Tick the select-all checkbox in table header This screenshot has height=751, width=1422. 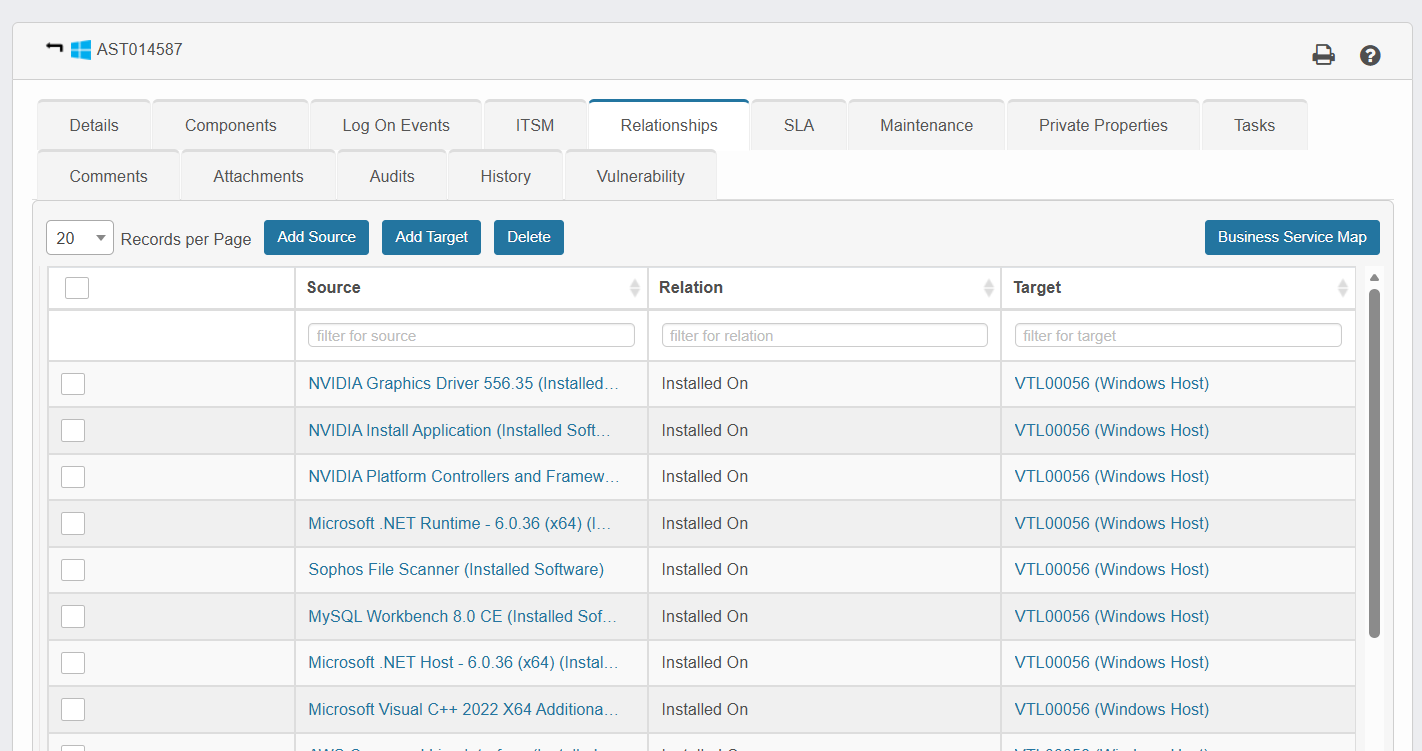click(77, 288)
